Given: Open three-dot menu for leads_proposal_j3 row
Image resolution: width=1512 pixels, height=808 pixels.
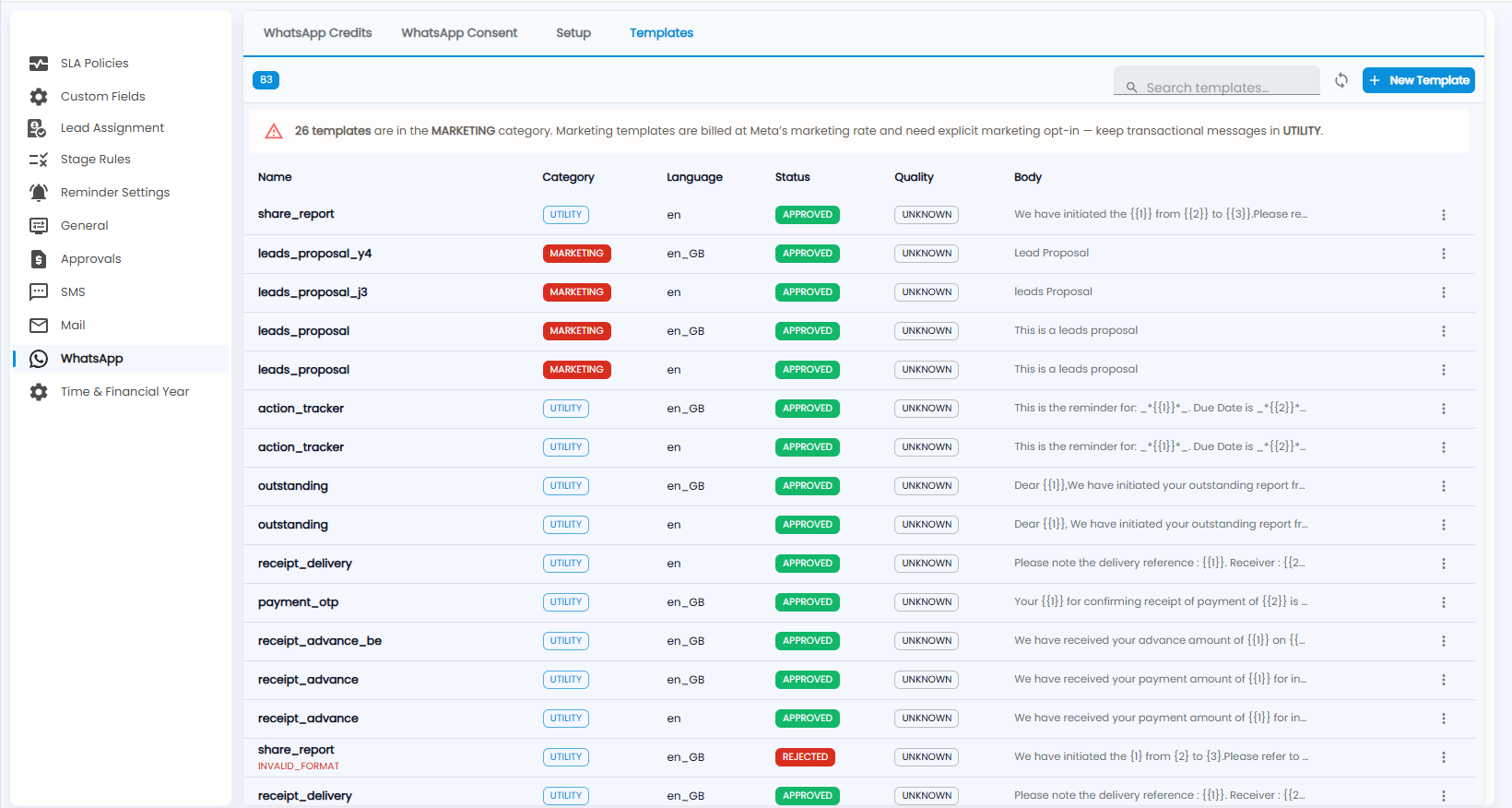Looking at the screenshot, I should point(1444,292).
